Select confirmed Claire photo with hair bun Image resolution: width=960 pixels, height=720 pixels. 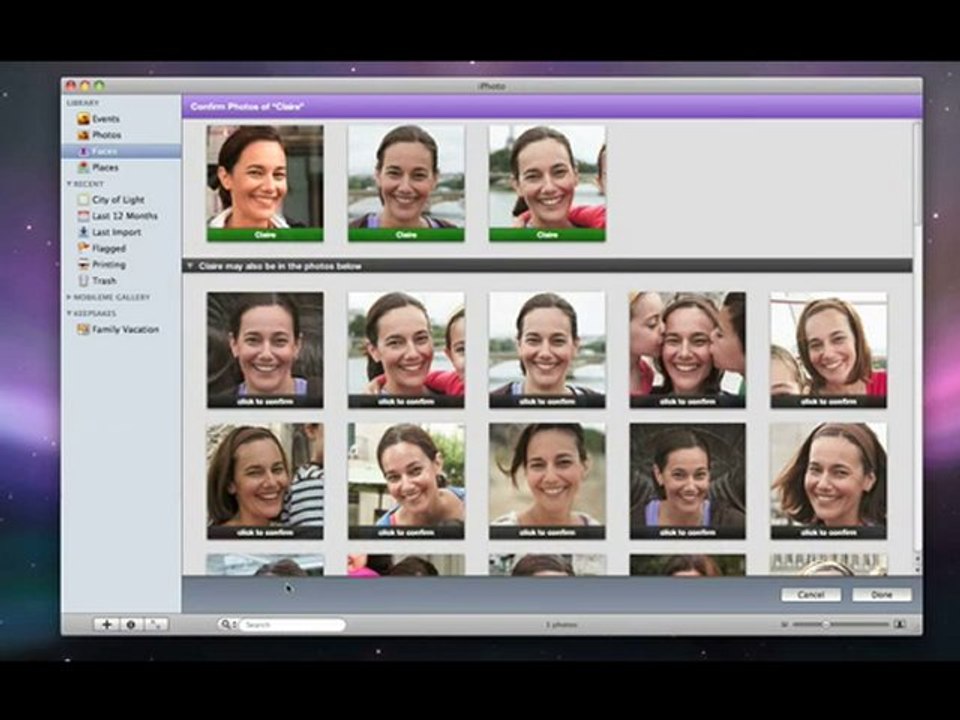tap(265, 183)
